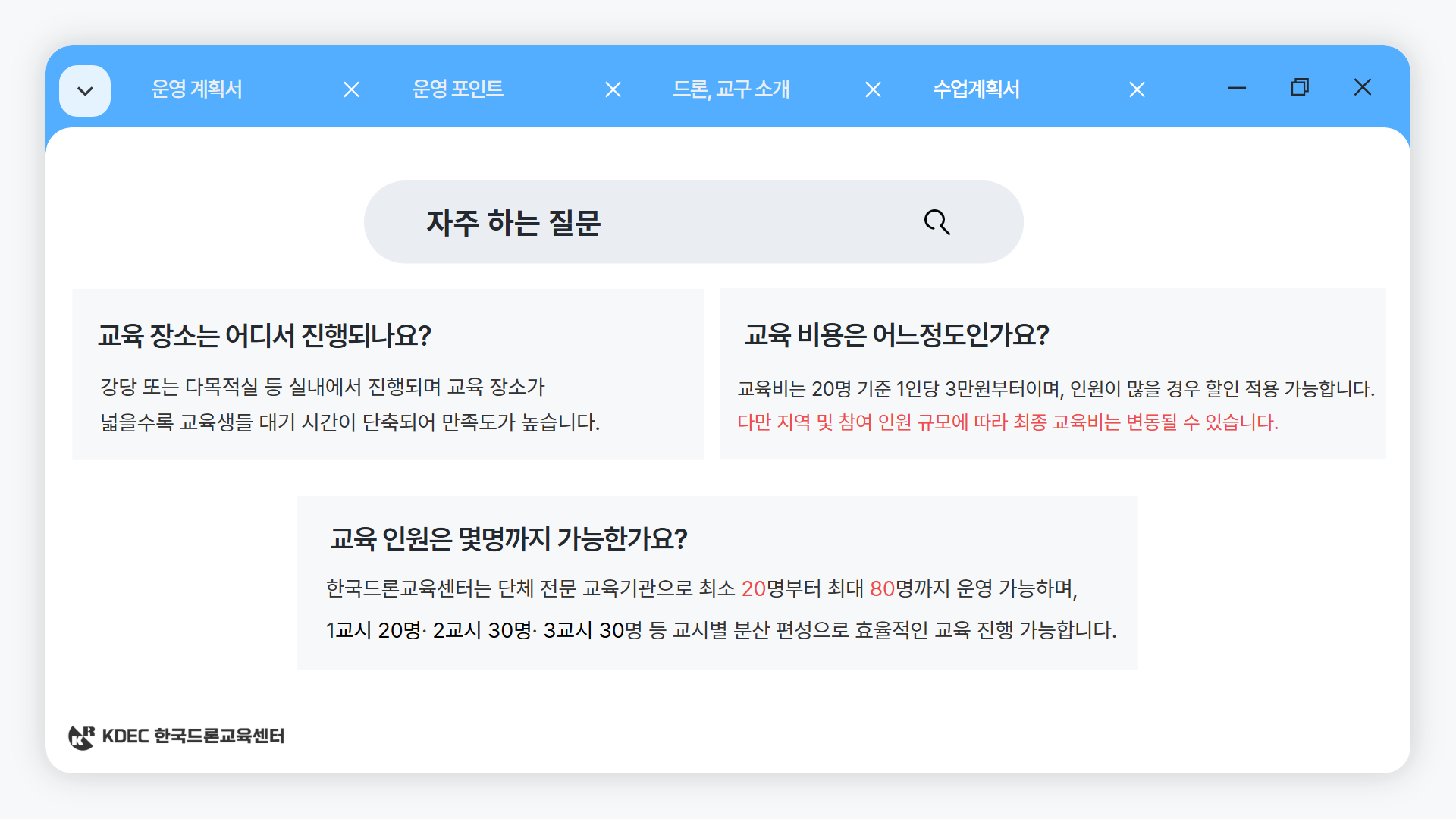Image resolution: width=1456 pixels, height=819 pixels.
Task: Click the KDEC 한국드론교육센터 logo
Action: tap(176, 735)
